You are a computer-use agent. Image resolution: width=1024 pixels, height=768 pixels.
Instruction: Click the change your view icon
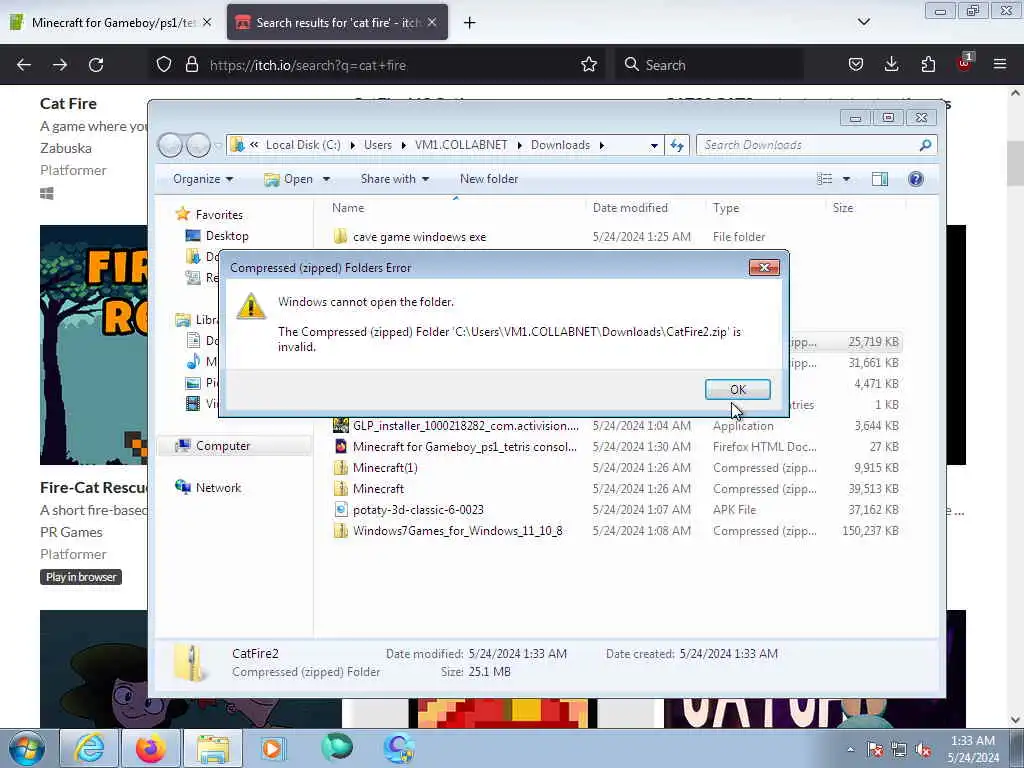point(825,179)
